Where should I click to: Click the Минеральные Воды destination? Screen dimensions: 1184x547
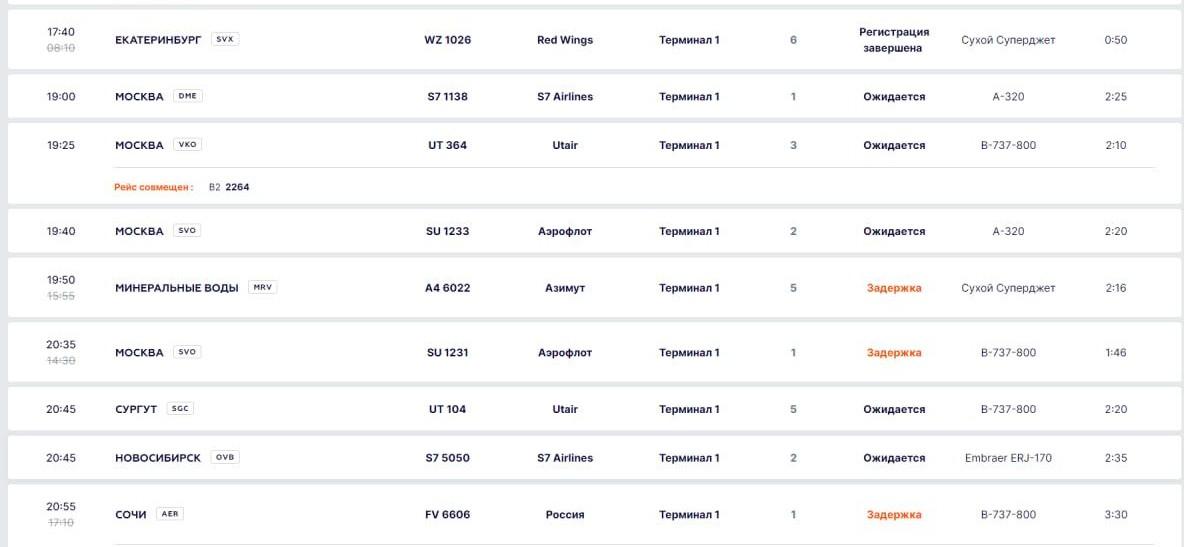176,288
